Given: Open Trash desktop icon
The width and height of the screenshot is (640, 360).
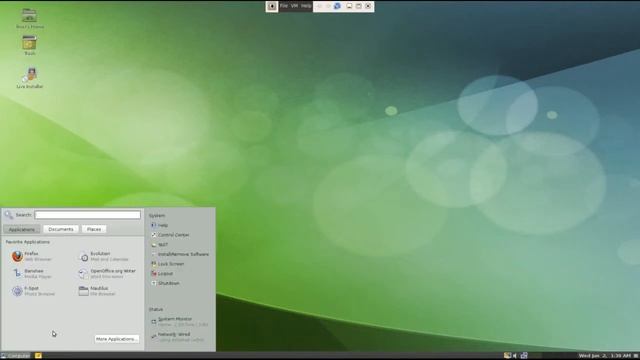Looking at the screenshot, I should [30, 45].
